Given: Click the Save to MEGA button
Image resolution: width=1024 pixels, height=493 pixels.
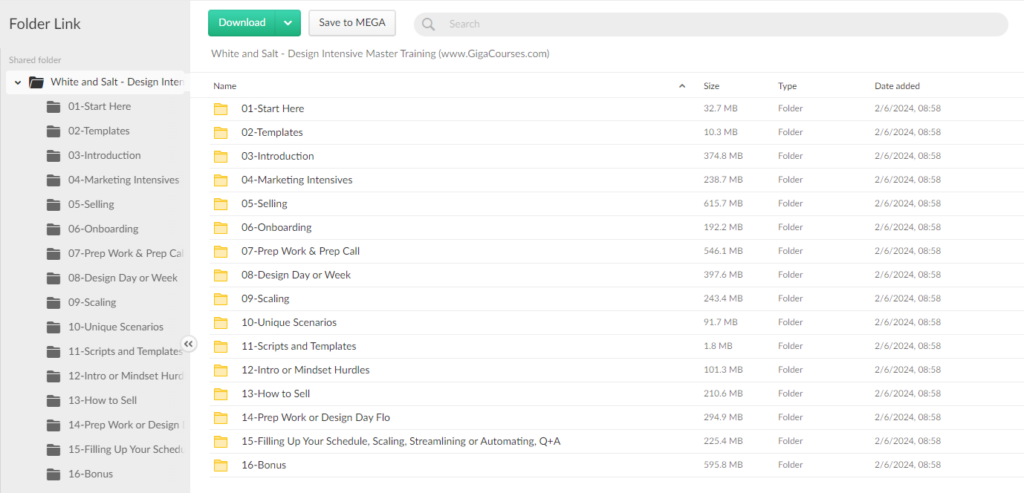Looking at the screenshot, I should [x=352, y=23].
